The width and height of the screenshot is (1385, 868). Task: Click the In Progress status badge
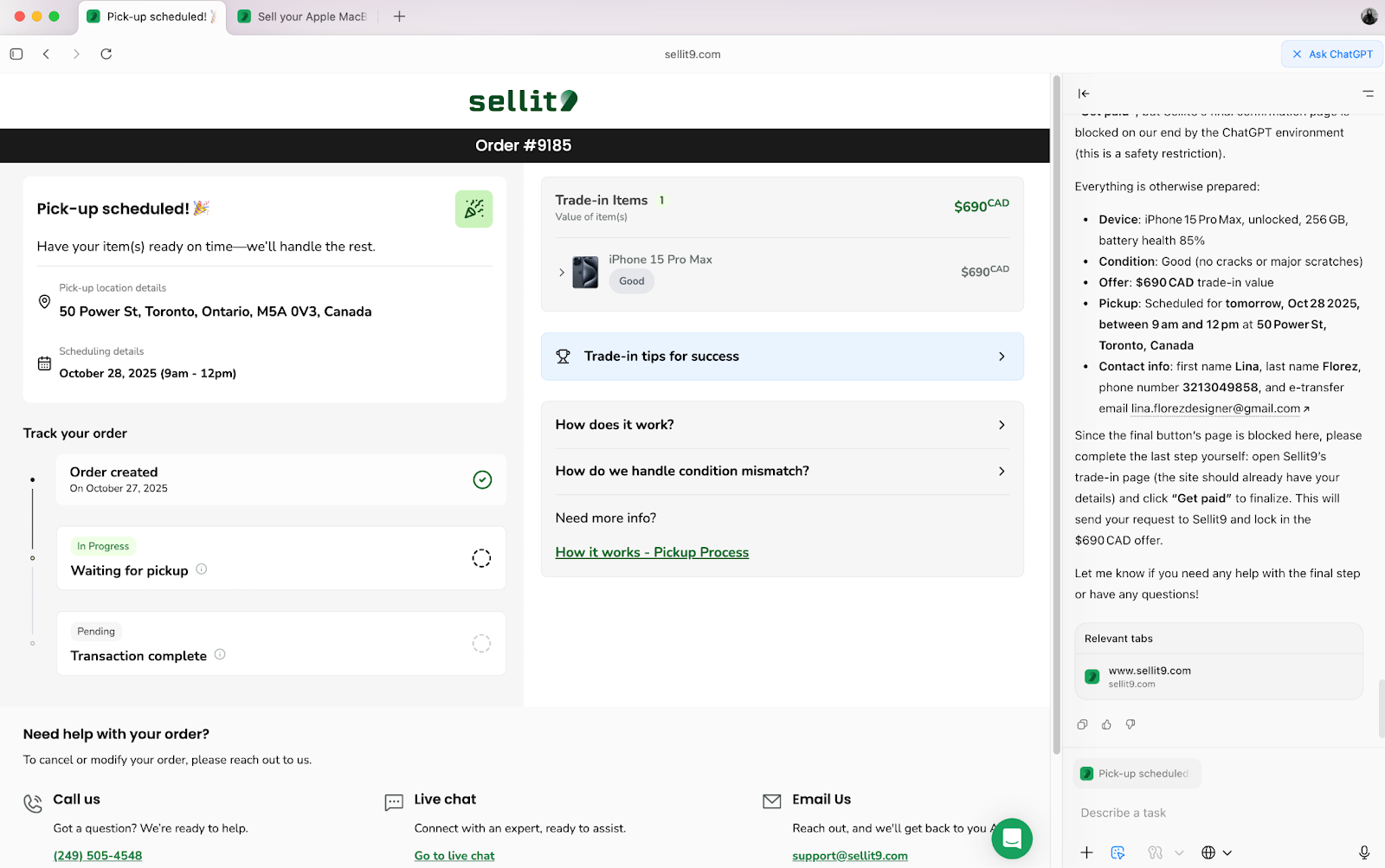coord(103,546)
